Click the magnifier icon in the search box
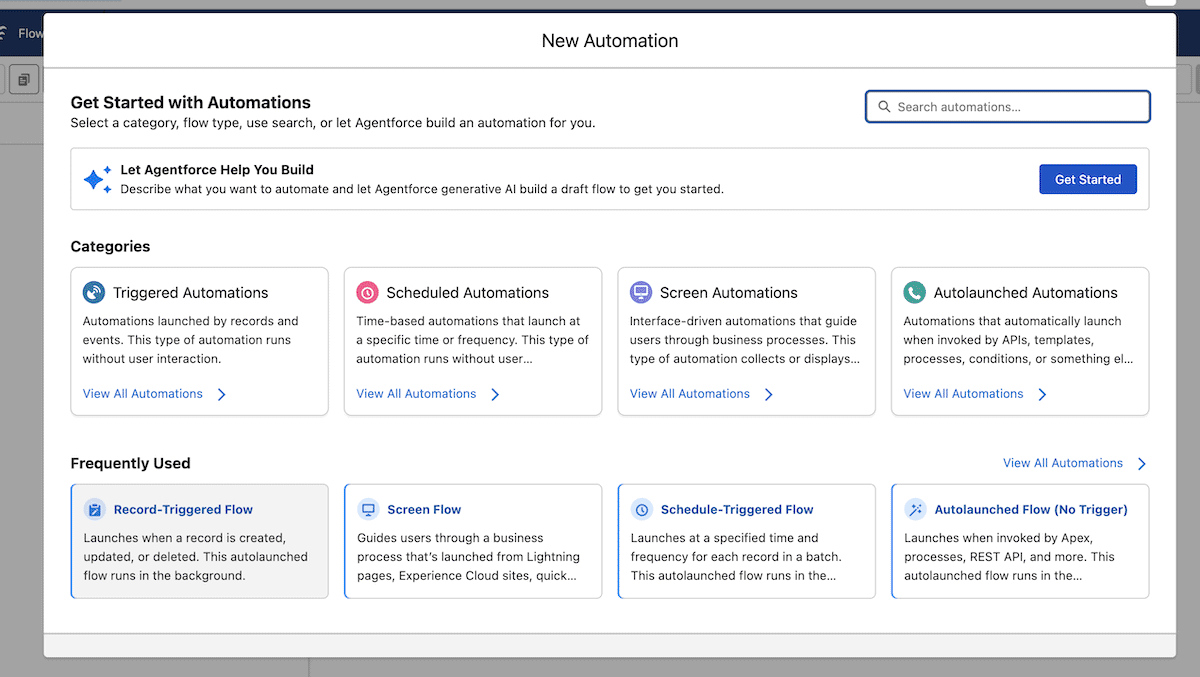 tap(884, 107)
